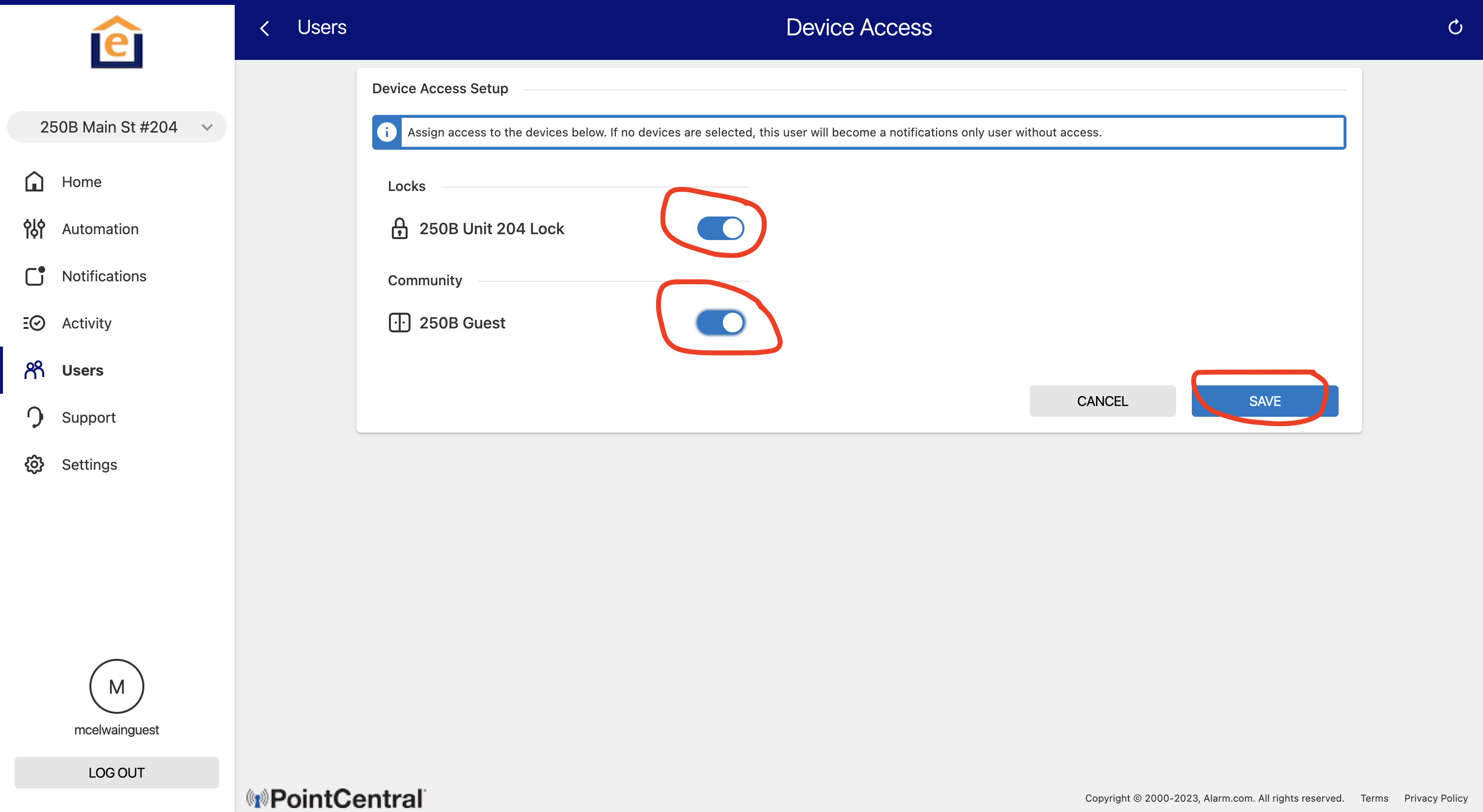The image size is (1483, 812).
Task: Disable 250B Guest community access
Action: [x=720, y=322]
